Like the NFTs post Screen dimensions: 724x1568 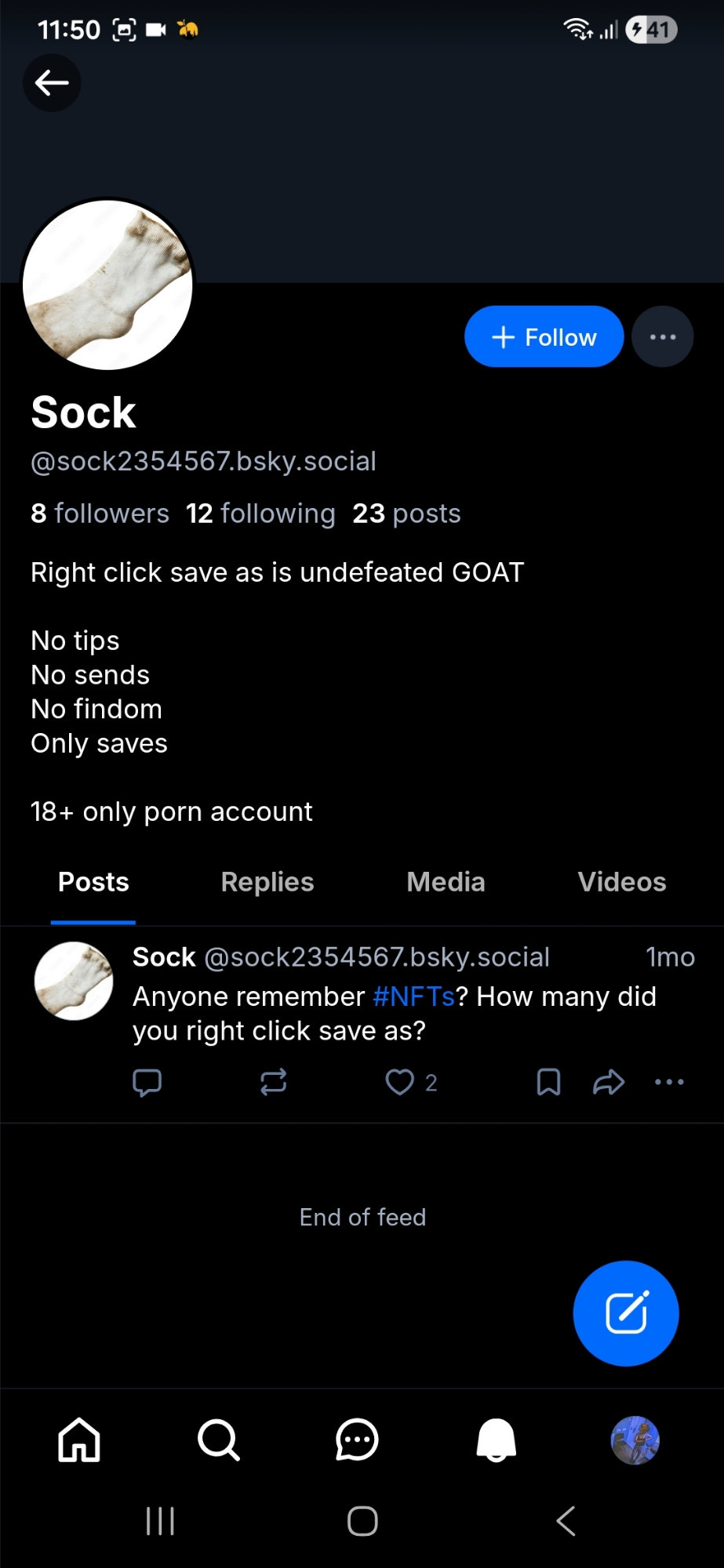coord(400,1082)
